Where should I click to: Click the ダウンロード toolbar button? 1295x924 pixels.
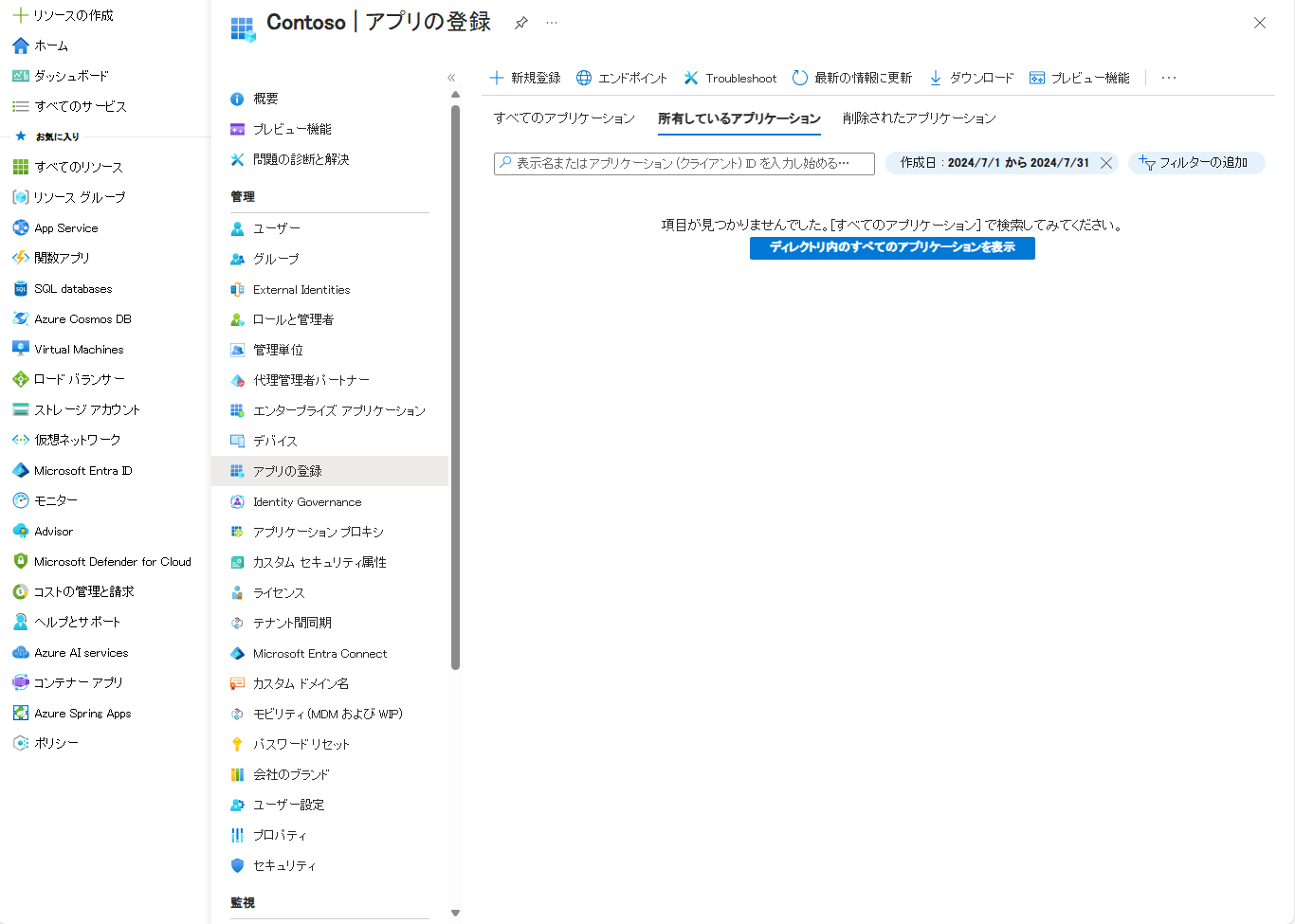[x=972, y=78]
